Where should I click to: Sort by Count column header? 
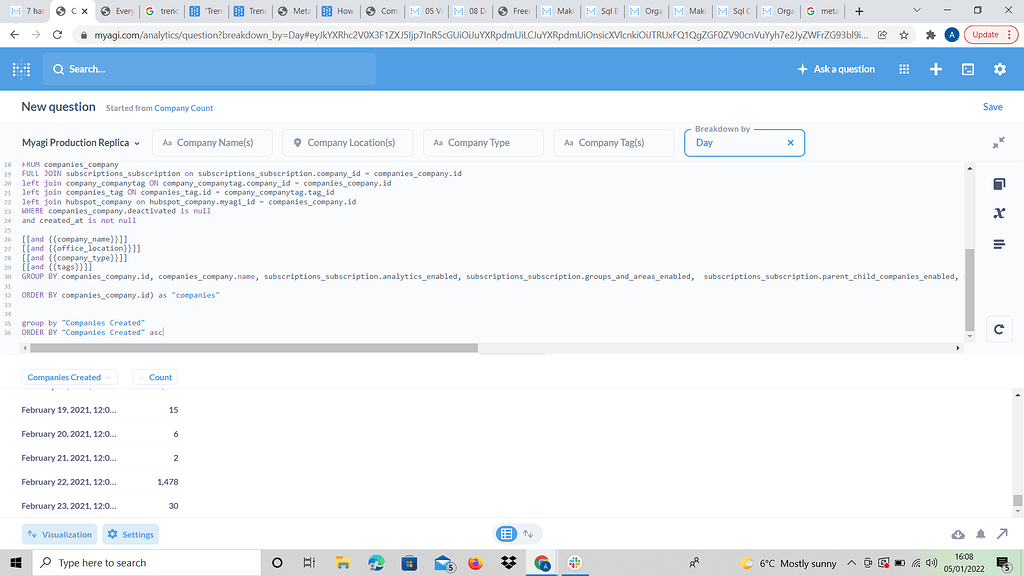(x=155, y=377)
